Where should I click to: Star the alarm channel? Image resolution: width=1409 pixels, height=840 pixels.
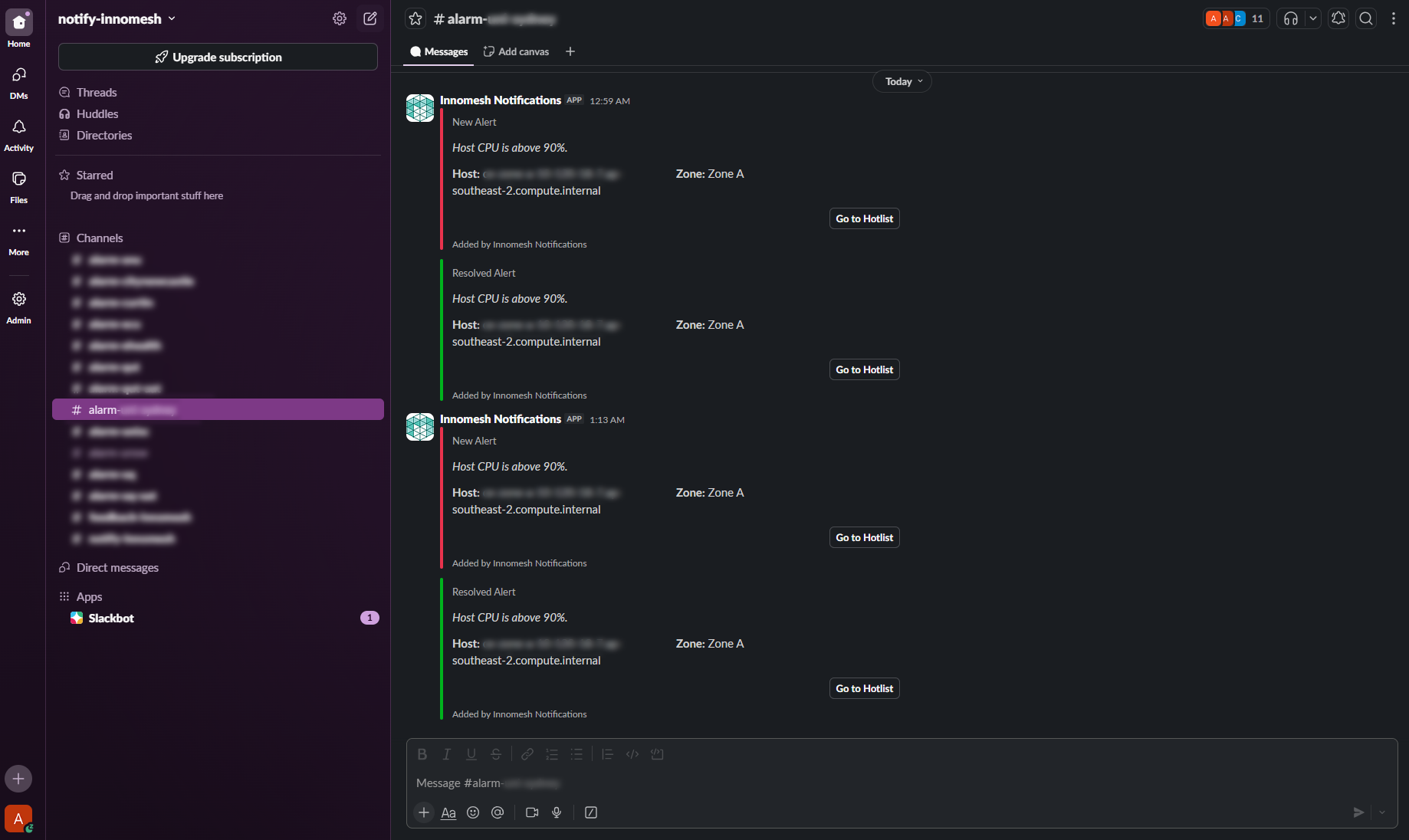(x=415, y=18)
